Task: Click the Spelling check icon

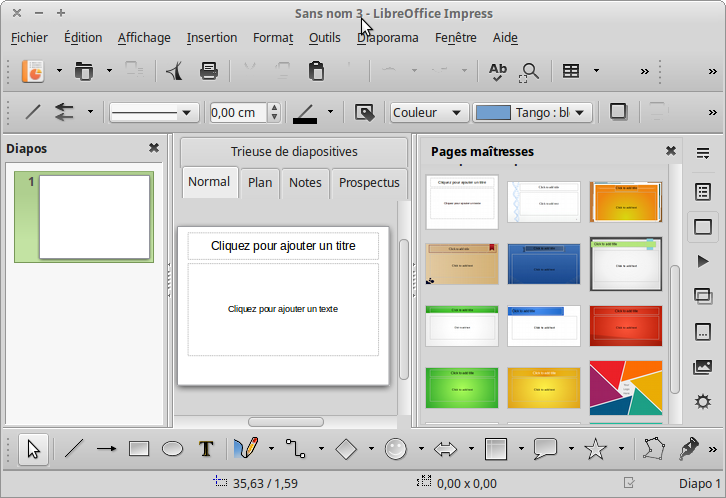Action: click(497, 71)
